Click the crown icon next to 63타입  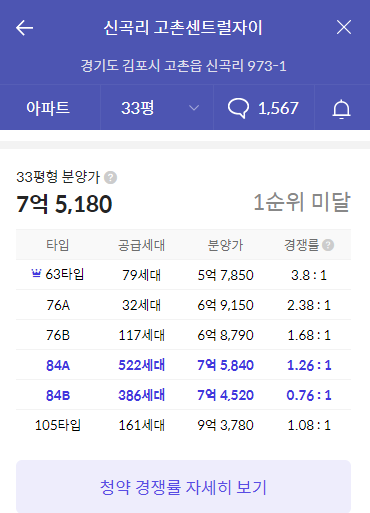tap(36, 274)
